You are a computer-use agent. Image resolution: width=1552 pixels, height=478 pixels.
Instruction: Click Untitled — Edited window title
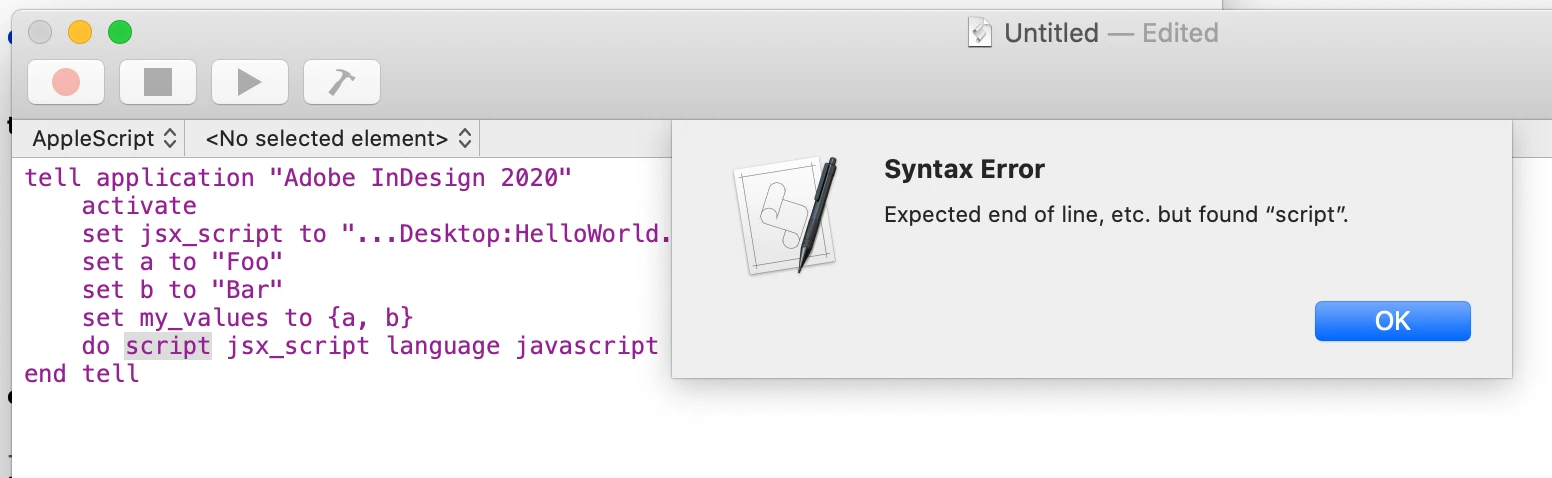pyautogui.click(x=1110, y=33)
